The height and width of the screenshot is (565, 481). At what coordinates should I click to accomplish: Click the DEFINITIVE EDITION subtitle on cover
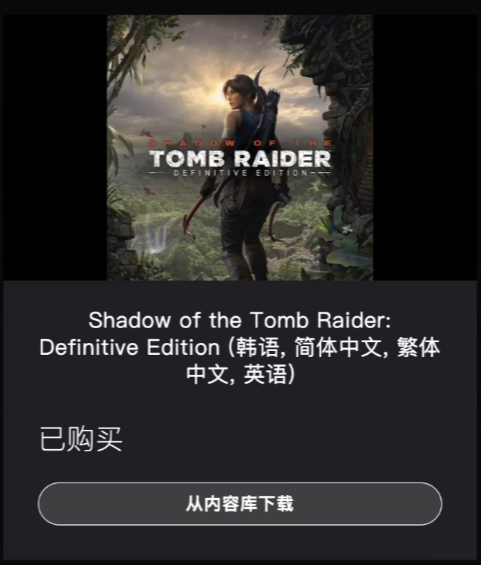(x=240, y=173)
